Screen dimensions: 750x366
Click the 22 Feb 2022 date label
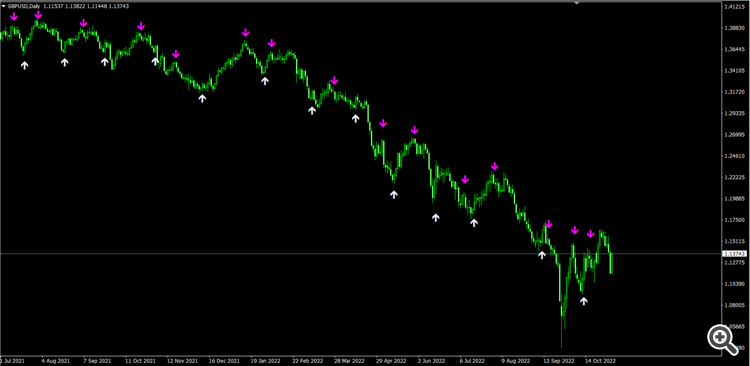(308, 361)
